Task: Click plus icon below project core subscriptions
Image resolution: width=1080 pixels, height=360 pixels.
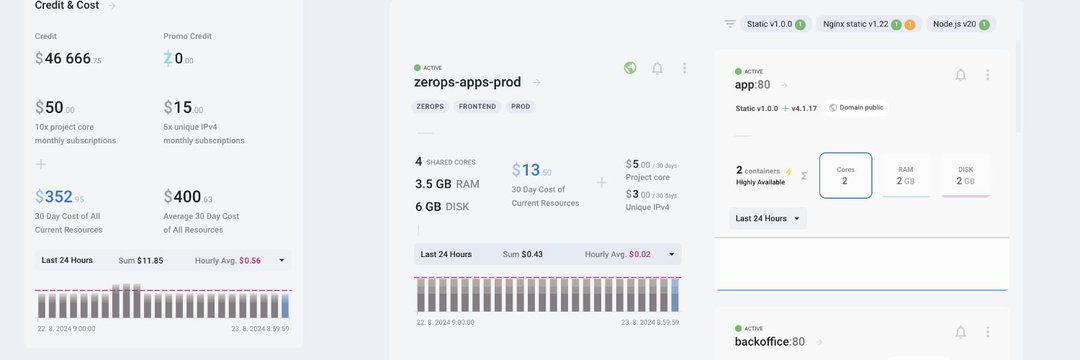Action: click(x=41, y=165)
